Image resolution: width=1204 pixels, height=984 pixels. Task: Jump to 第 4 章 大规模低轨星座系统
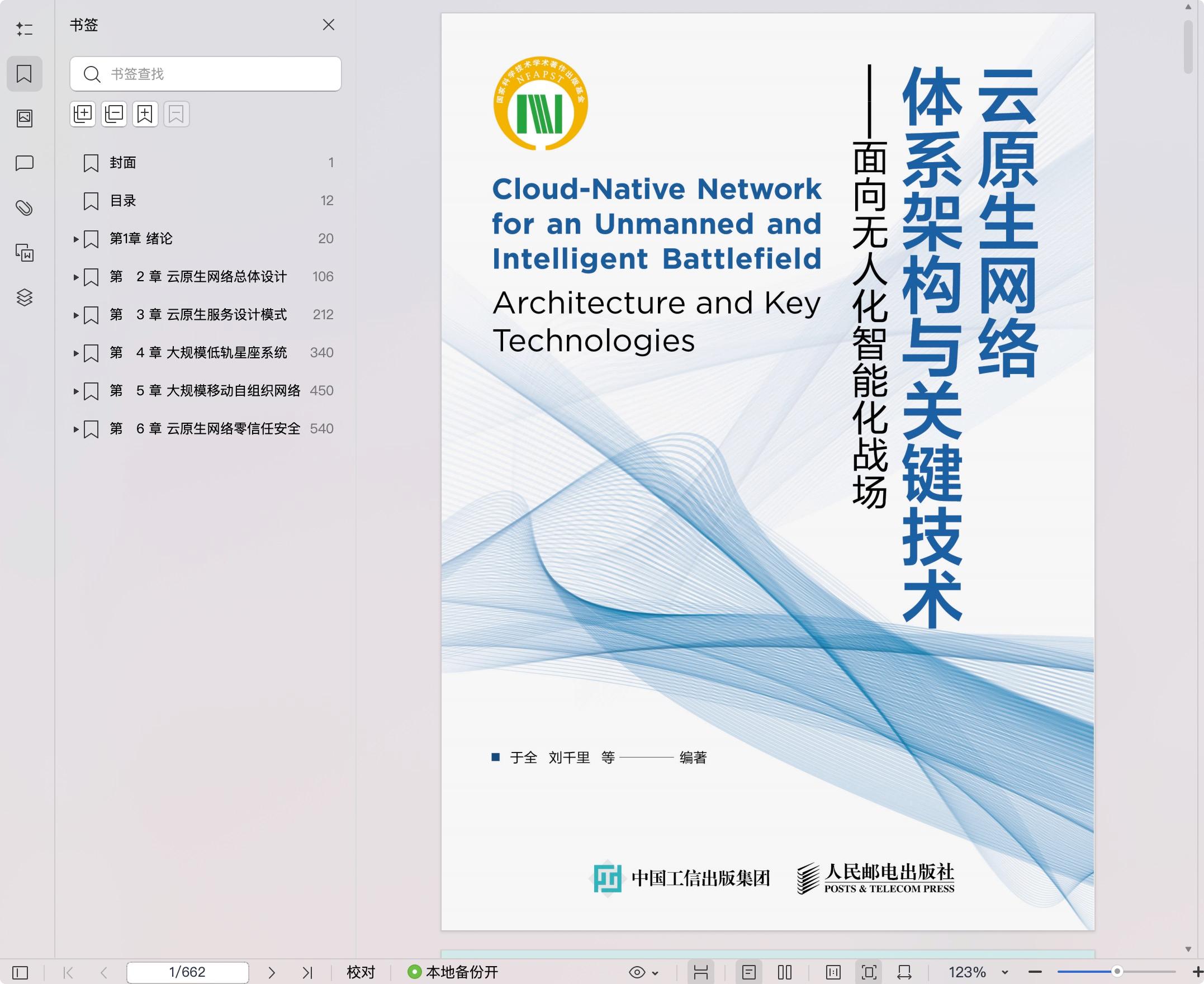[x=198, y=353]
